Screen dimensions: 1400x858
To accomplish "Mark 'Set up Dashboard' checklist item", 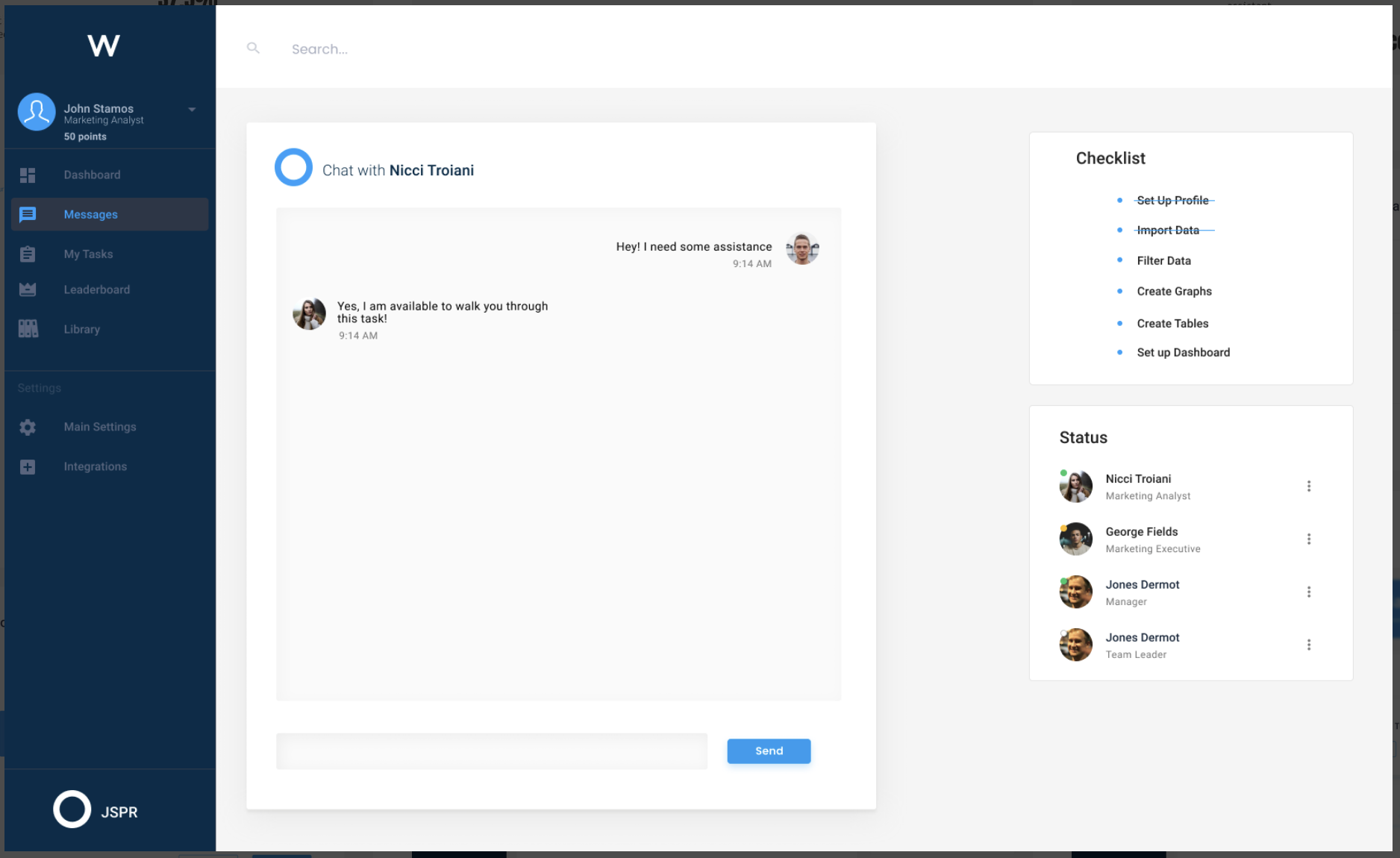I will click(x=1183, y=352).
